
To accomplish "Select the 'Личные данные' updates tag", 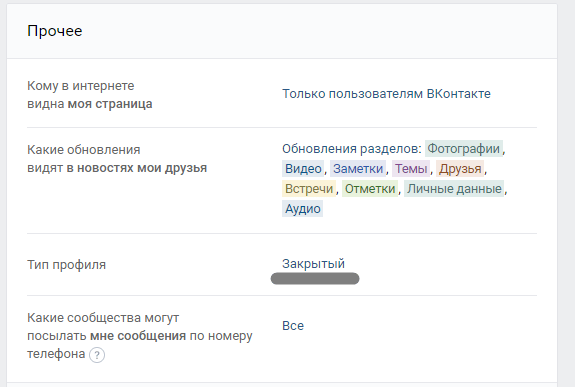I will pyautogui.click(x=454, y=189).
